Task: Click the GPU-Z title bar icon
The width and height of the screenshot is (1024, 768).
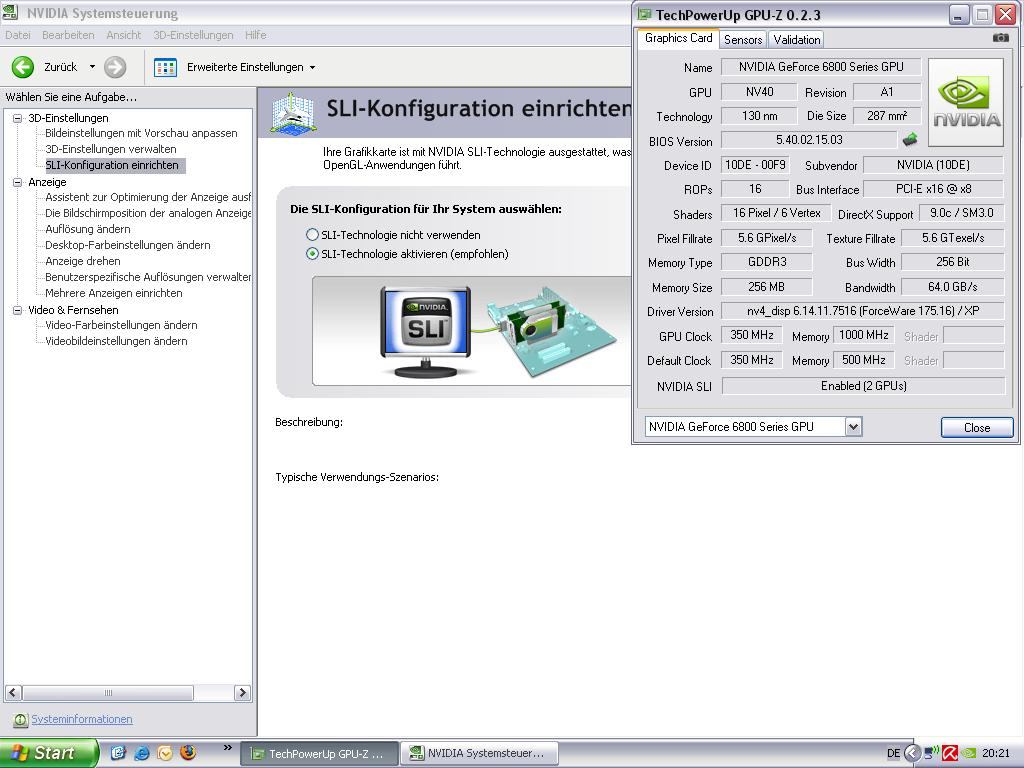Action: (x=645, y=14)
